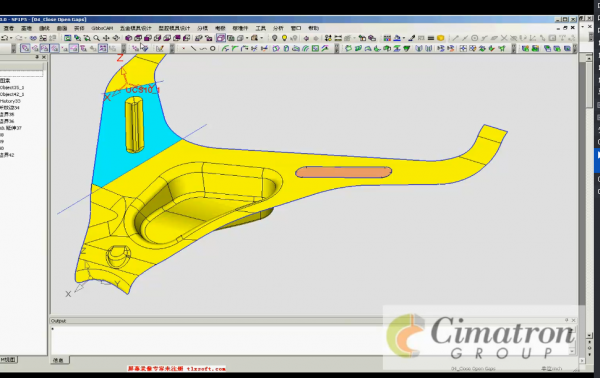600x378 pixels.
Task: Select the Object42_1 tree entry
Action: (x=12, y=94)
